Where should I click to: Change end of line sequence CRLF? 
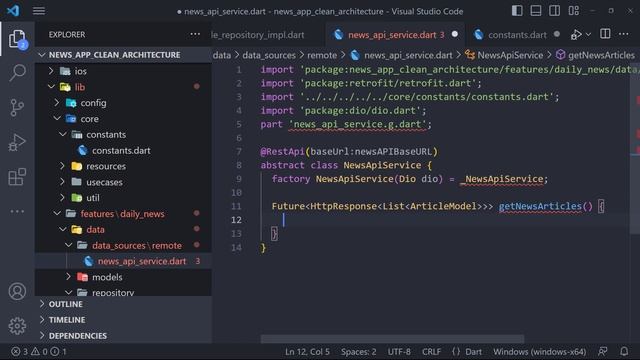[x=431, y=351]
